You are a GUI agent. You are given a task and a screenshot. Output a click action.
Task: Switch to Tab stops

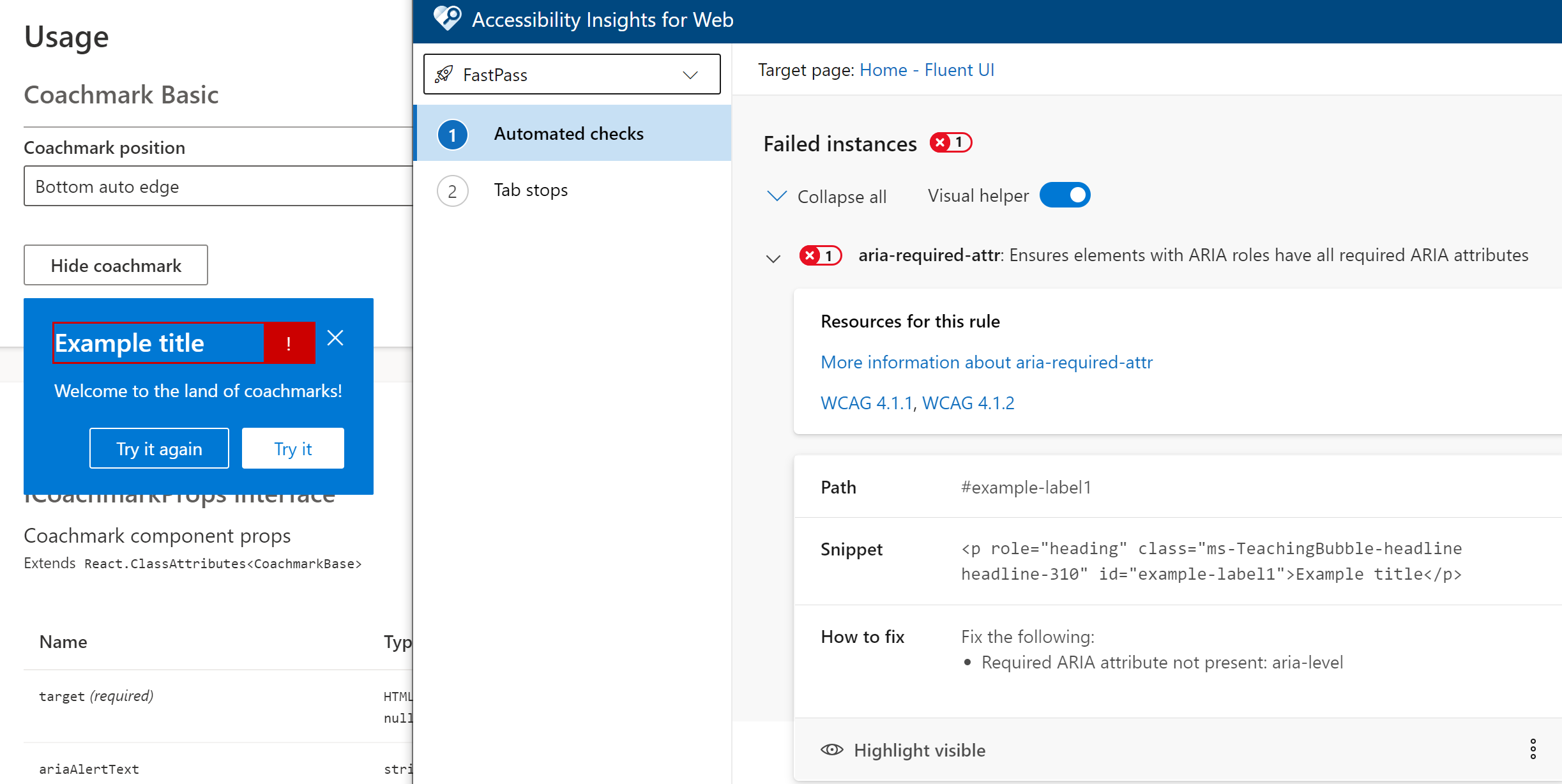[x=531, y=190]
